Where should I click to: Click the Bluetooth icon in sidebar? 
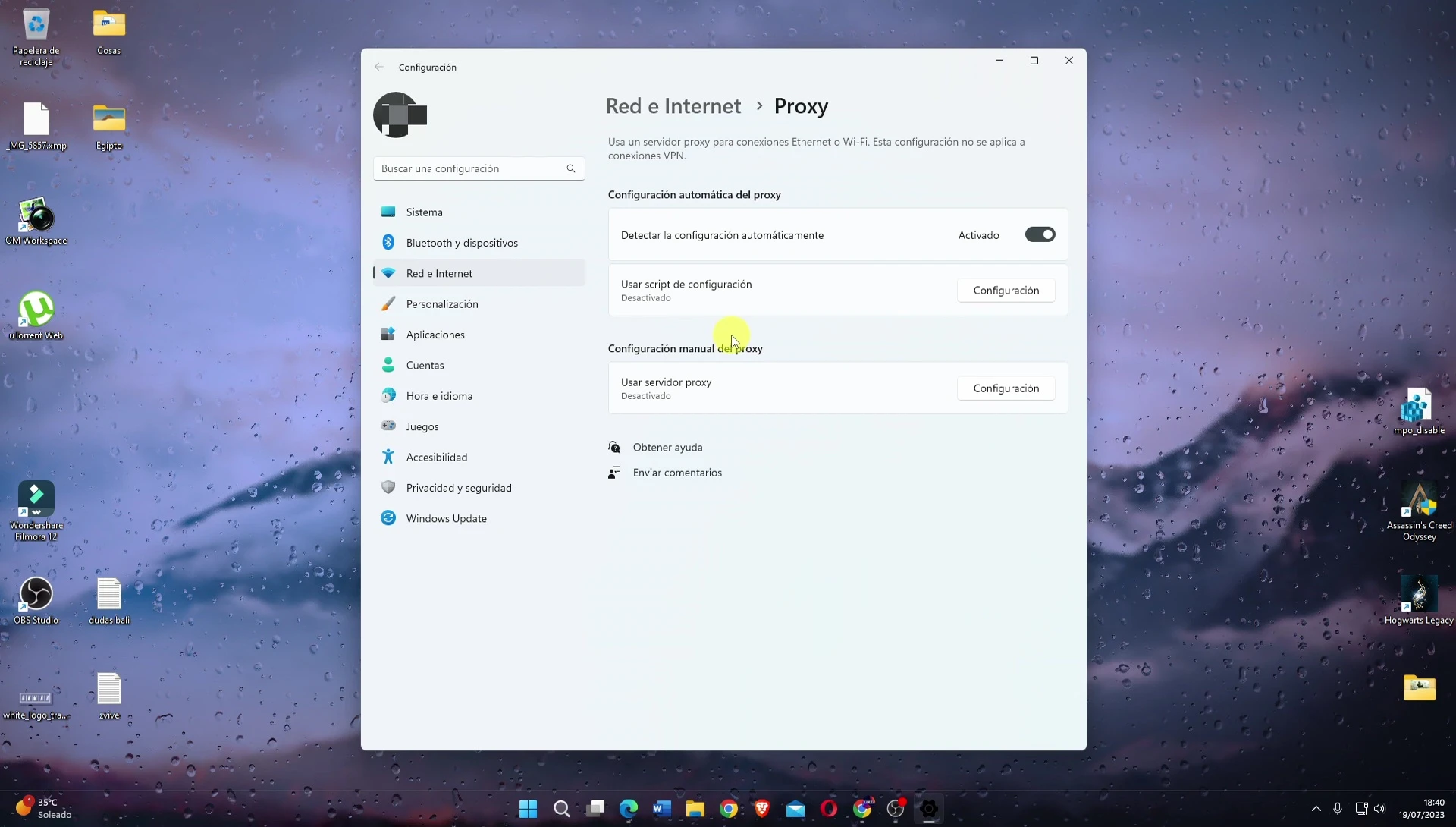(388, 242)
